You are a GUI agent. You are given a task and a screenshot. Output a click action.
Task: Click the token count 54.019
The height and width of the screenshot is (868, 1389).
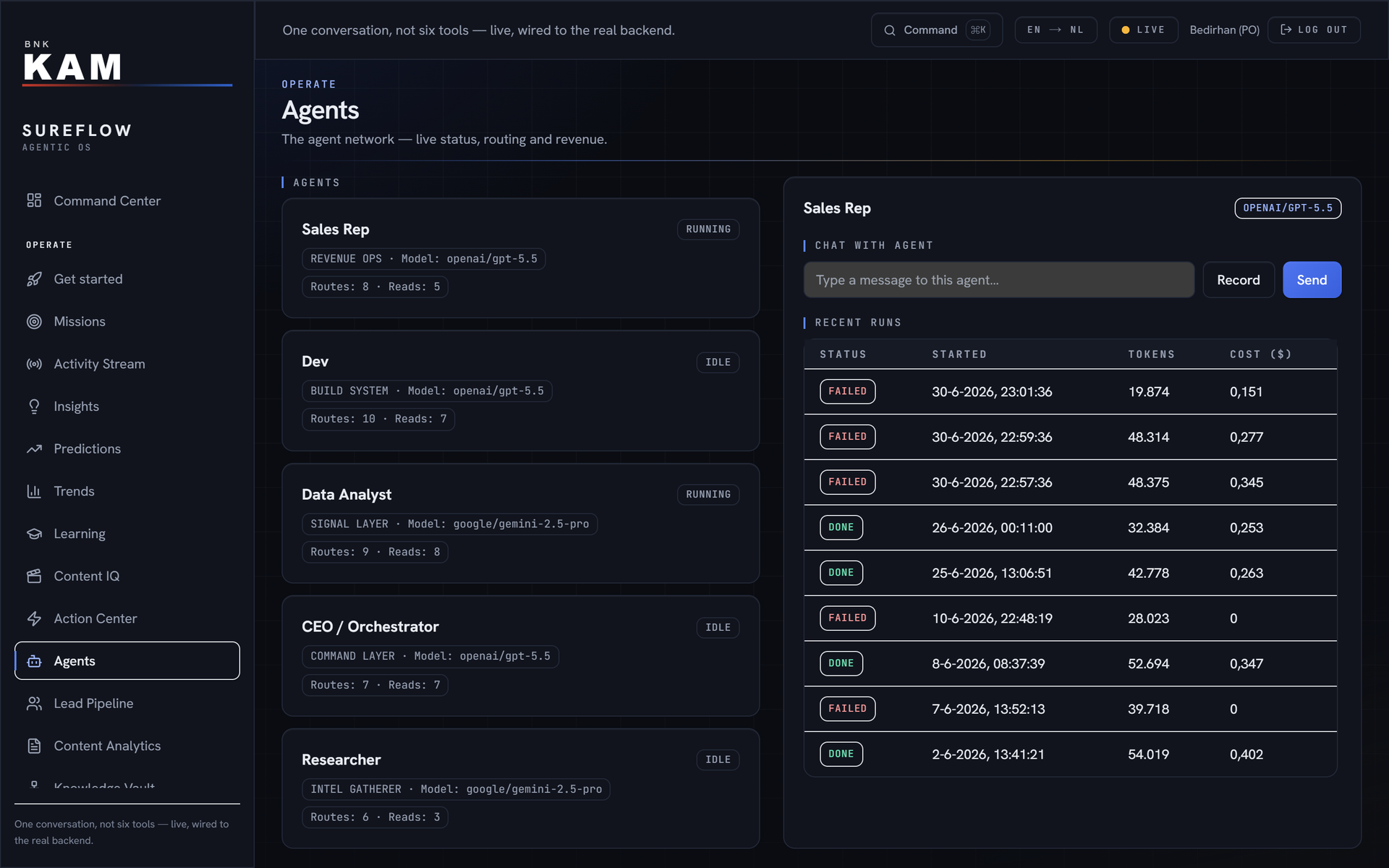[1148, 754]
